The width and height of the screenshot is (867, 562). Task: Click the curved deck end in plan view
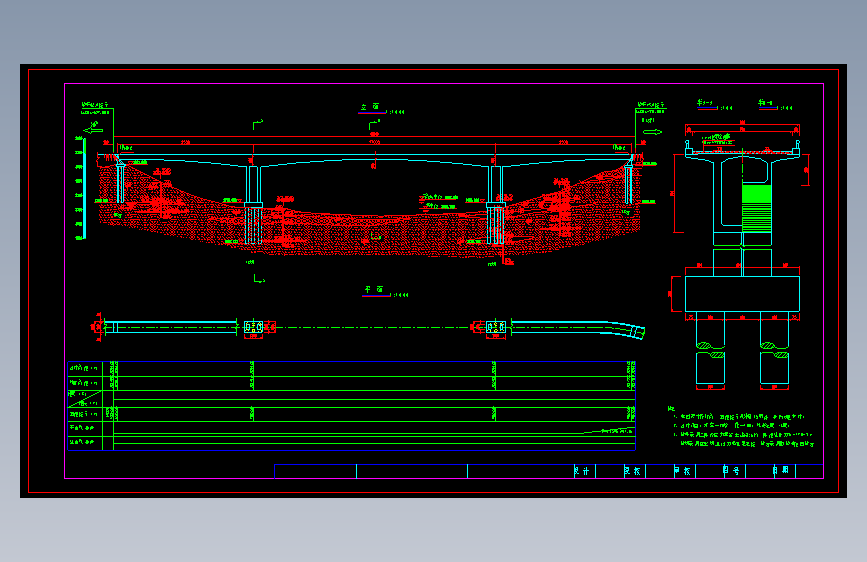pyautogui.click(x=628, y=330)
